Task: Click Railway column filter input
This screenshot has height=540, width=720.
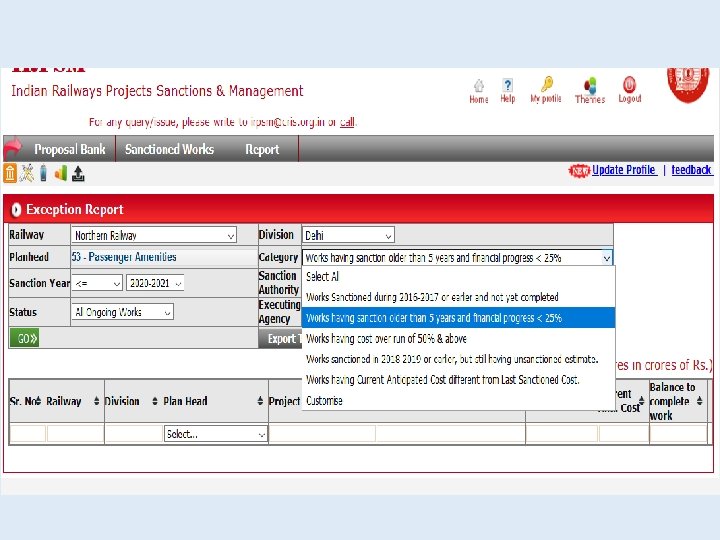Action: point(75,434)
